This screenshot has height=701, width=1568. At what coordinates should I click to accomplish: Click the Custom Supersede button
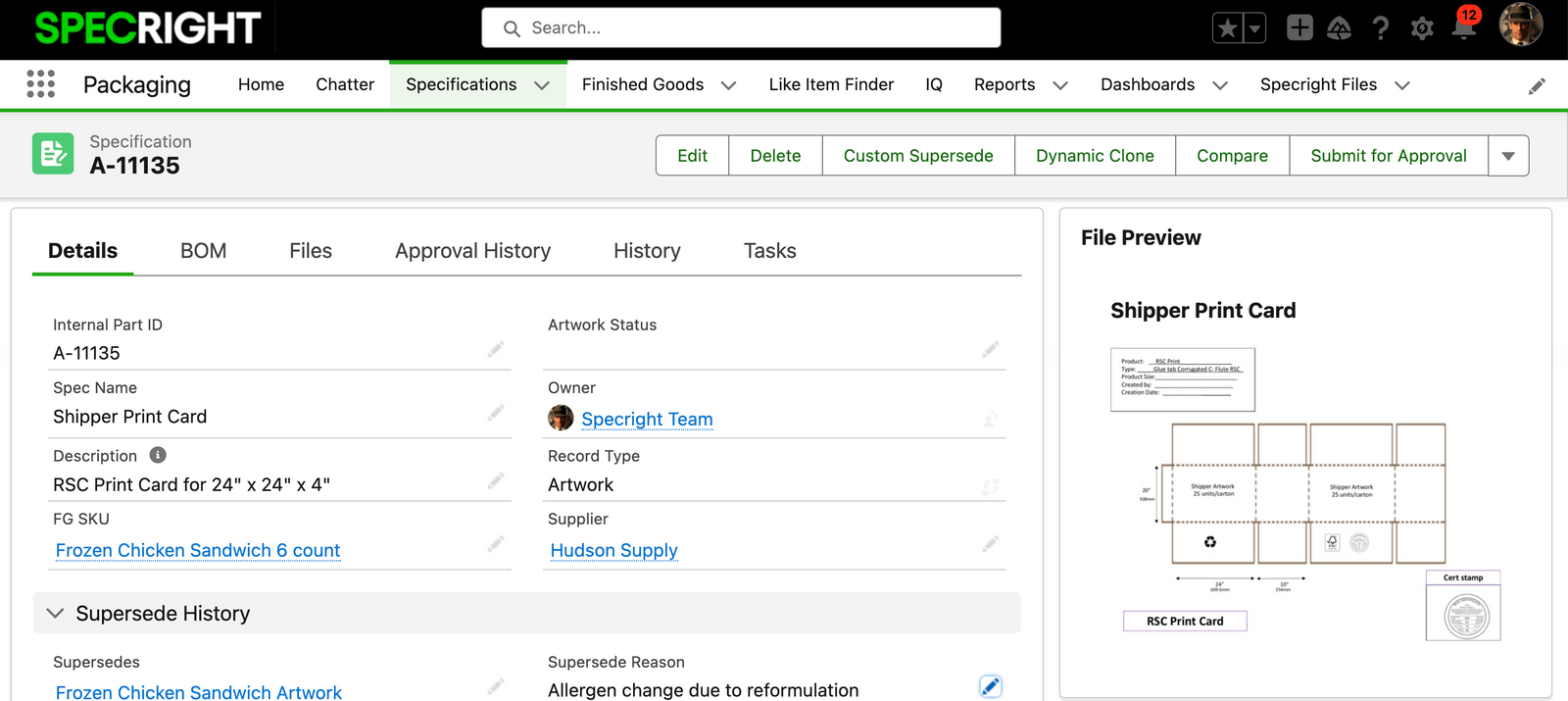(917, 156)
